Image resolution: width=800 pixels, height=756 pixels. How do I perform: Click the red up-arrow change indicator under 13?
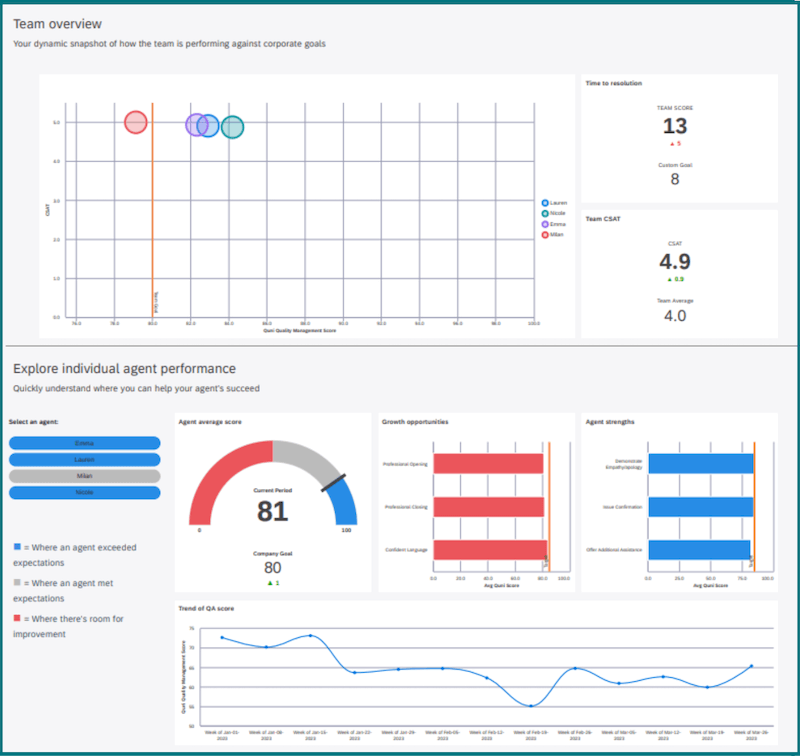tap(675, 144)
